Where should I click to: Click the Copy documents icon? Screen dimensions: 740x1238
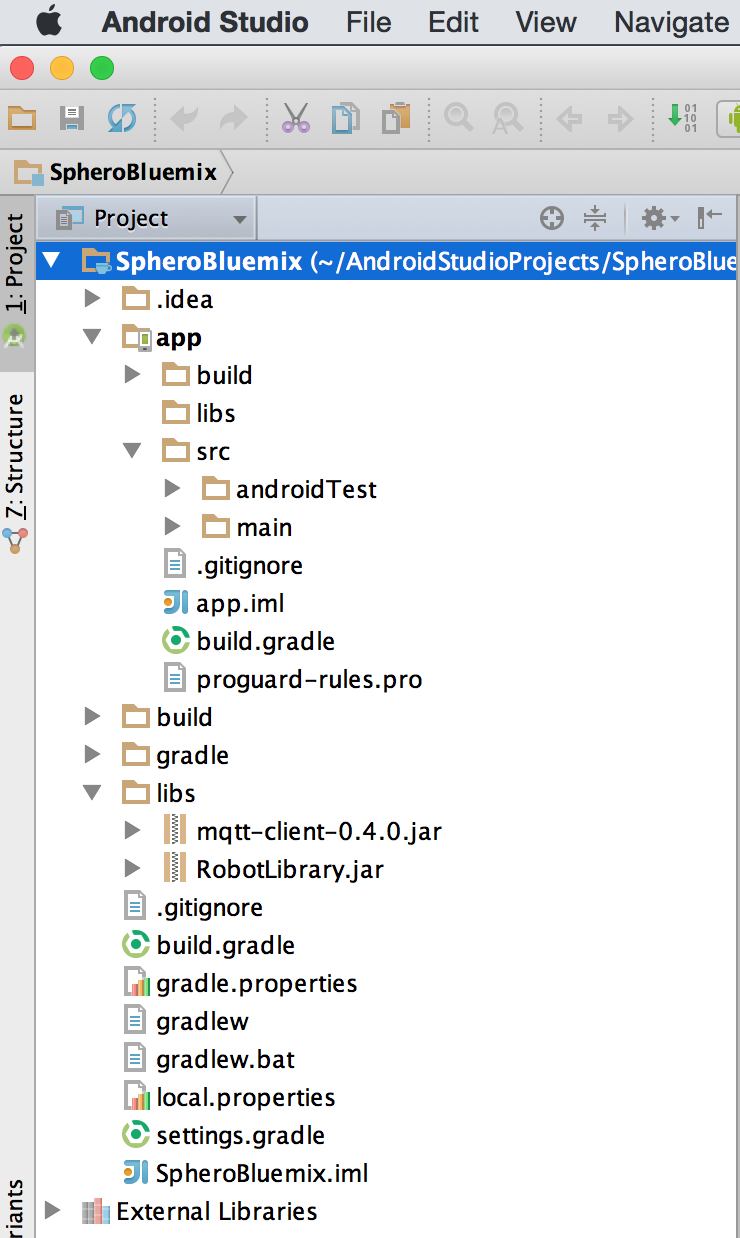346,119
